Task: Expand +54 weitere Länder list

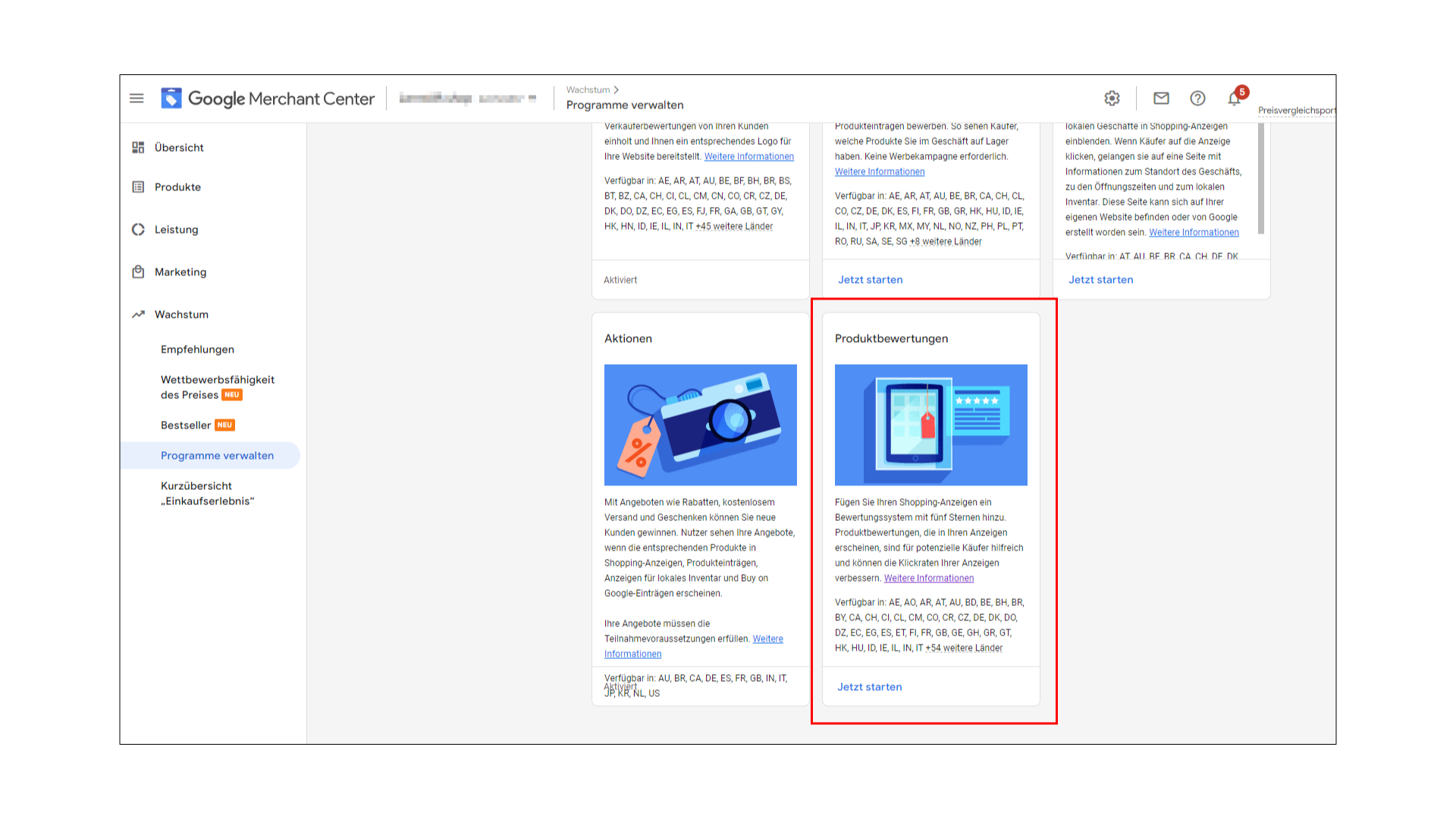Action: [x=964, y=648]
